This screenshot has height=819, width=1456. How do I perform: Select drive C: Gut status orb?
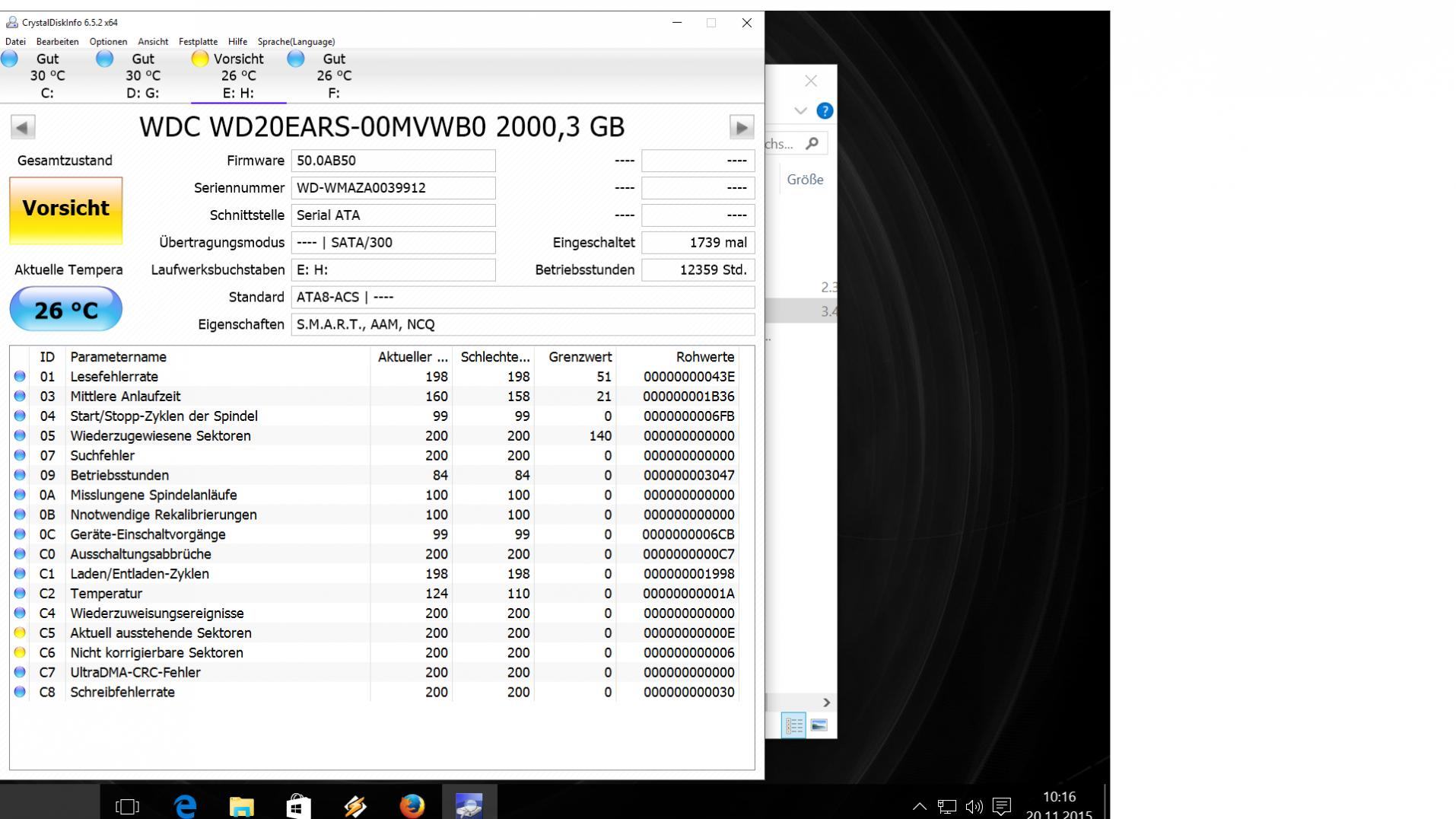(x=10, y=59)
